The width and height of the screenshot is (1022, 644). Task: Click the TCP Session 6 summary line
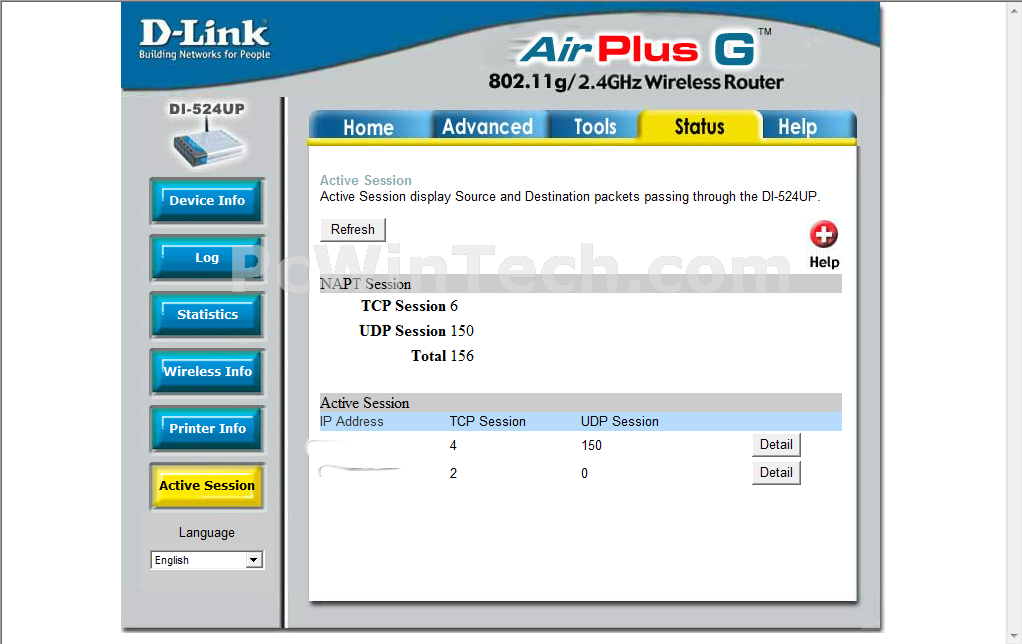pos(409,306)
